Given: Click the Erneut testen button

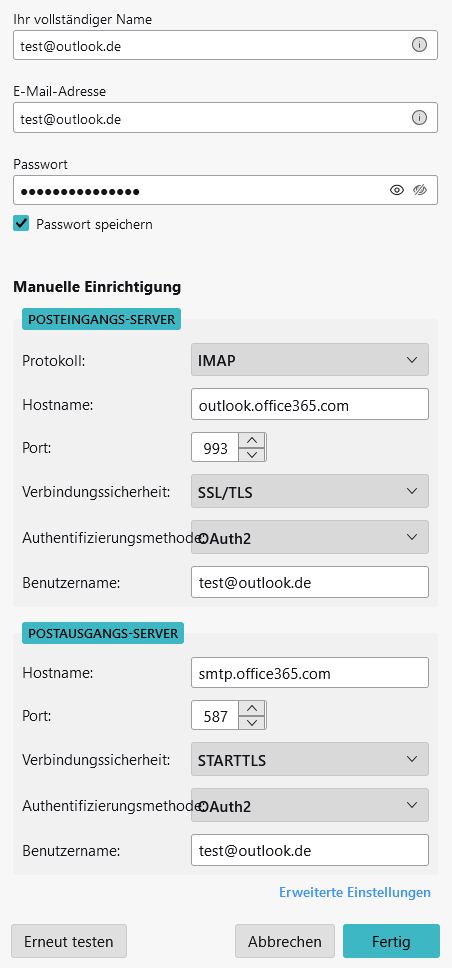Looking at the screenshot, I should [69, 941].
